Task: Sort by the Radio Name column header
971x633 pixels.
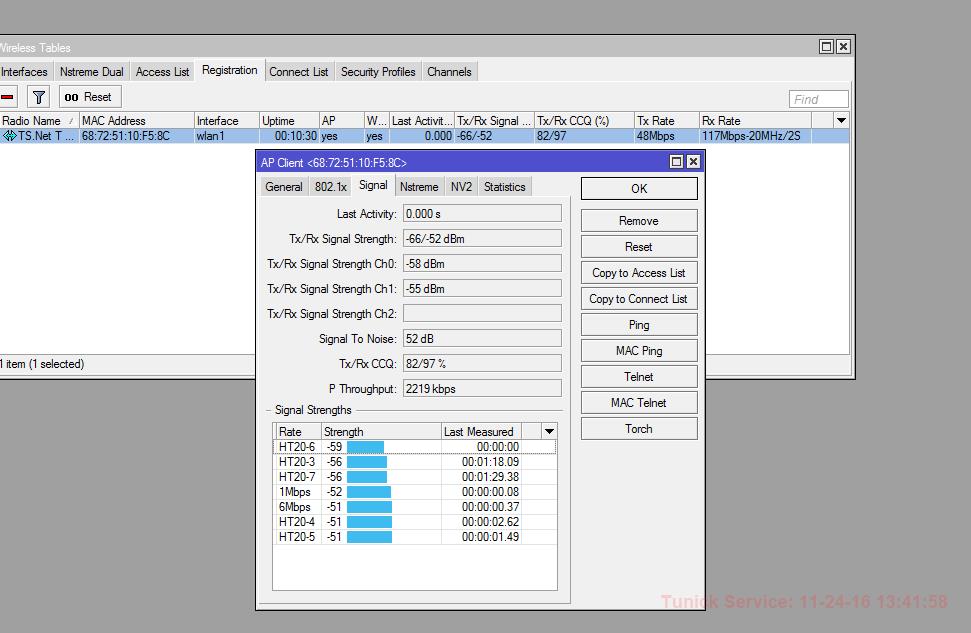Action: pos(39,120)
